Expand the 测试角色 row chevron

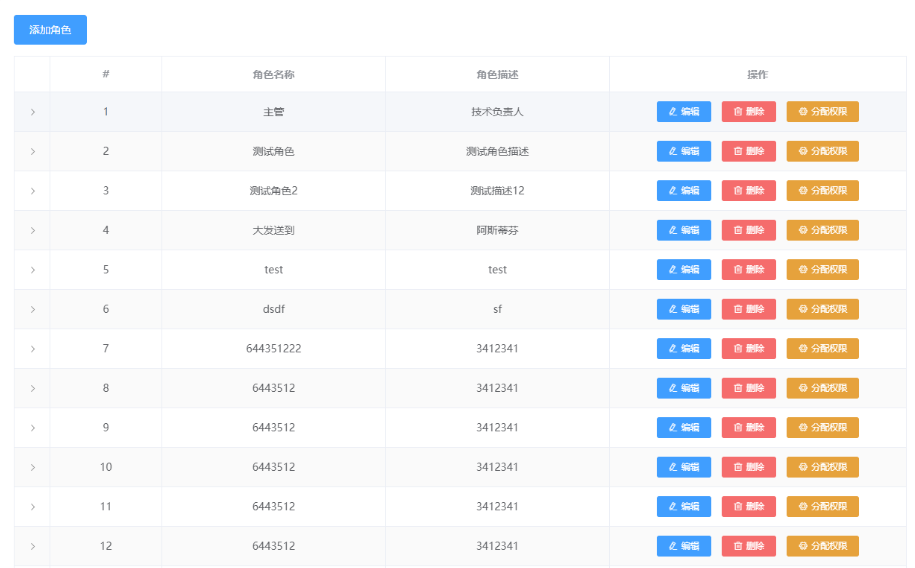click(x=32, y=151)
